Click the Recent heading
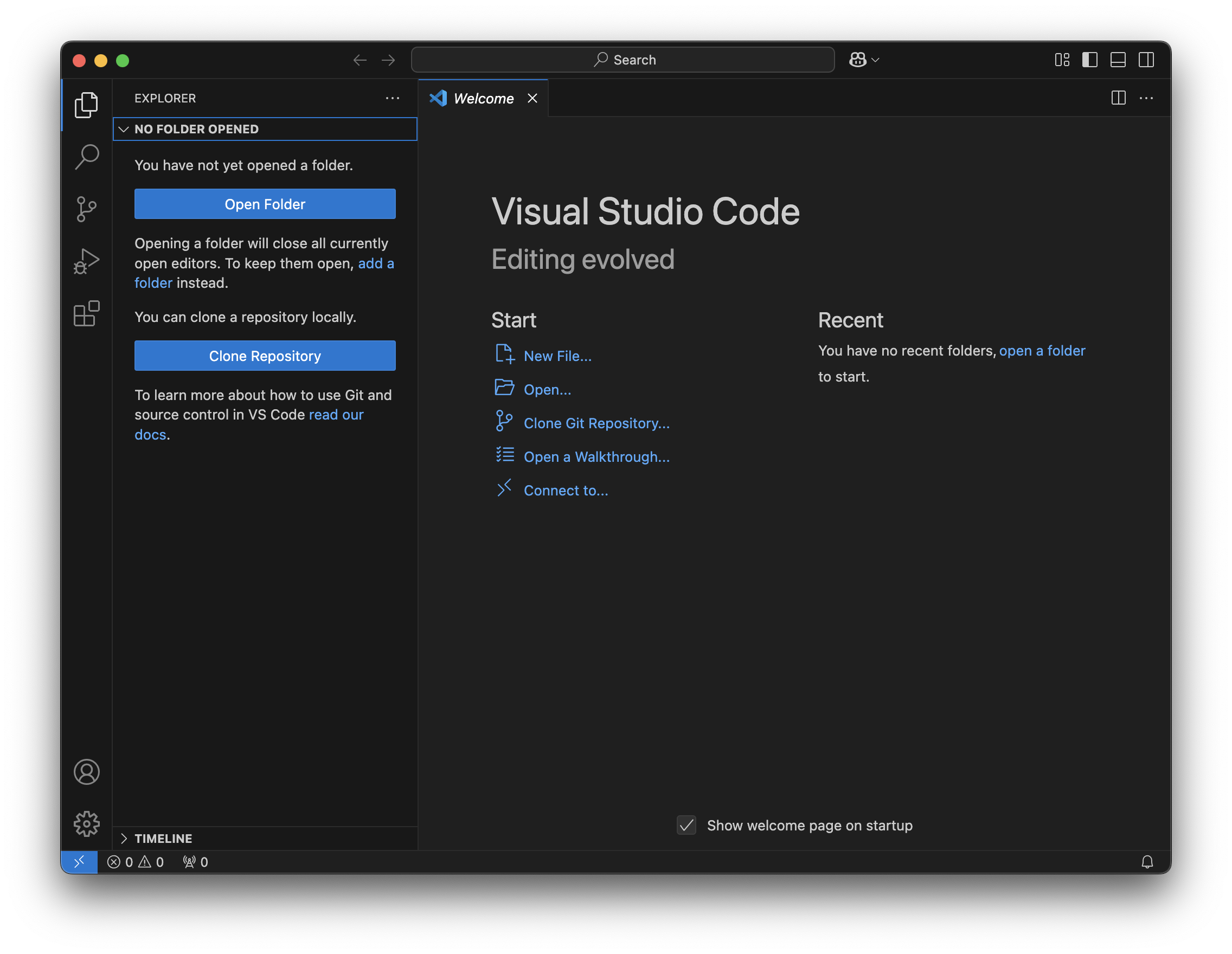The height and width of the screenshot is (954, 1232). pos(850,320)
